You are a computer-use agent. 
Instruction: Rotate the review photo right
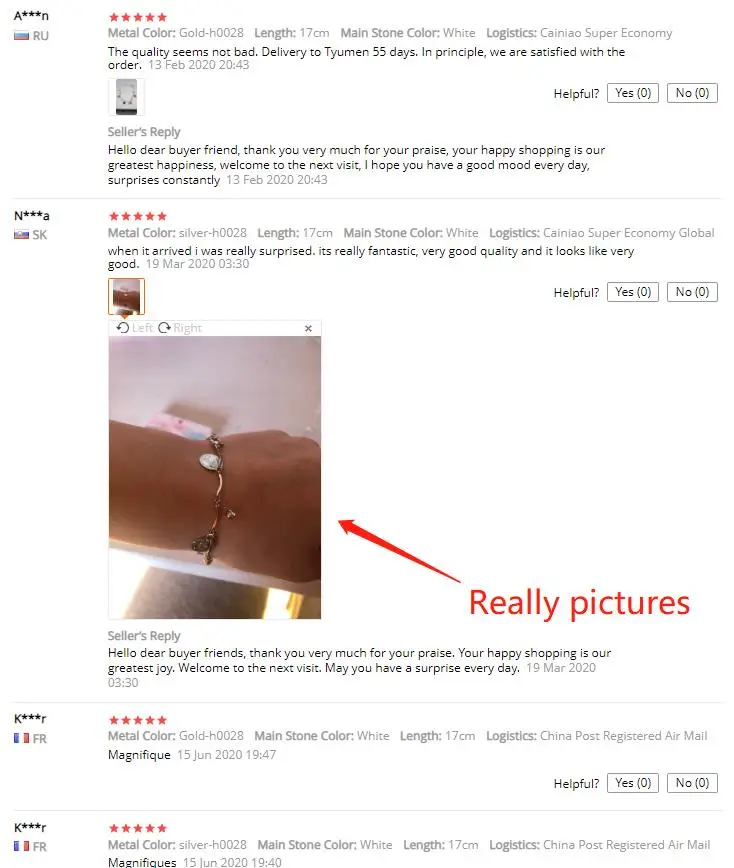[180, 328]
